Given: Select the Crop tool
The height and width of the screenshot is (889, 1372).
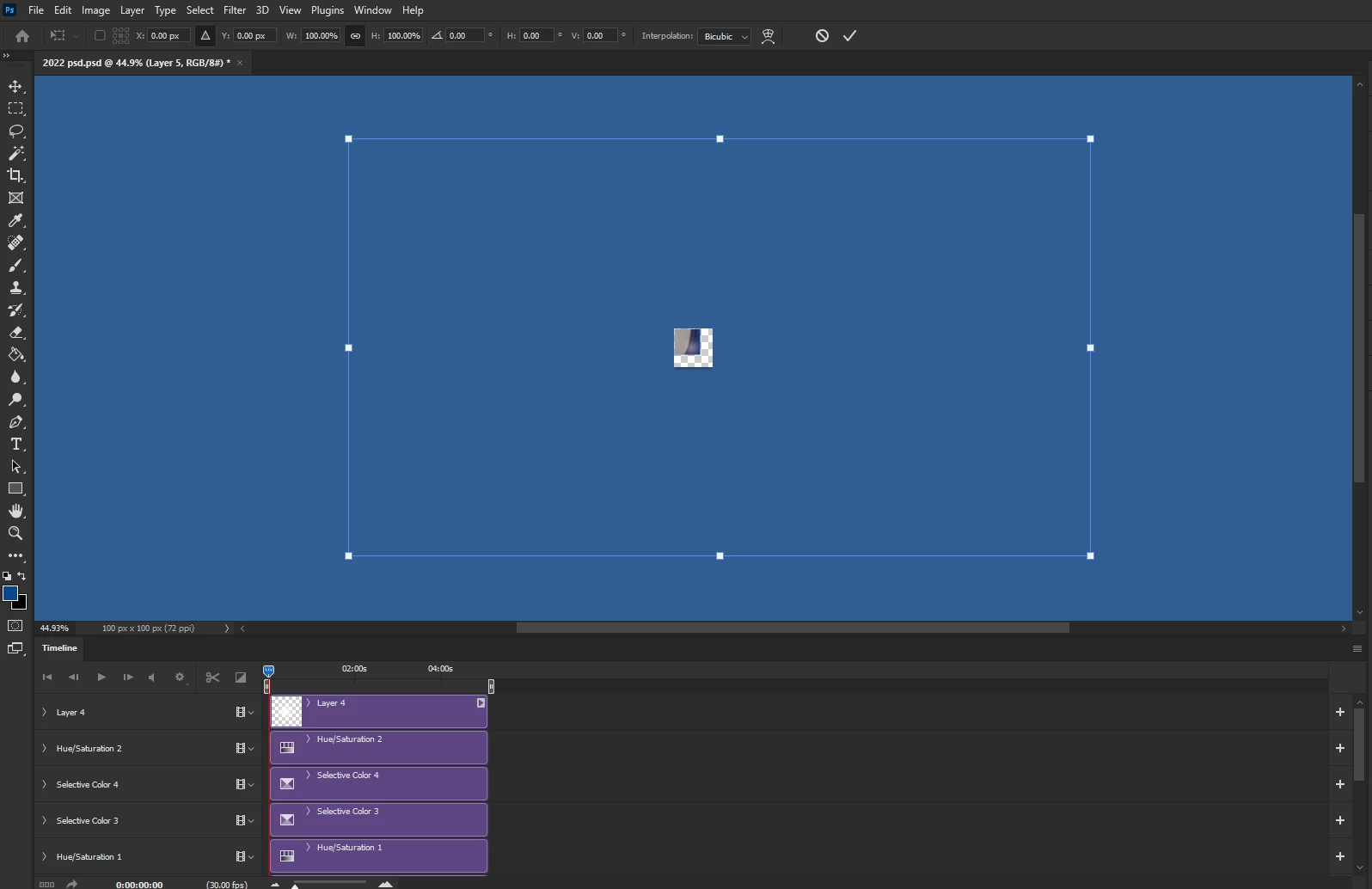Looking at the screenshot, I should click(15, 175).
